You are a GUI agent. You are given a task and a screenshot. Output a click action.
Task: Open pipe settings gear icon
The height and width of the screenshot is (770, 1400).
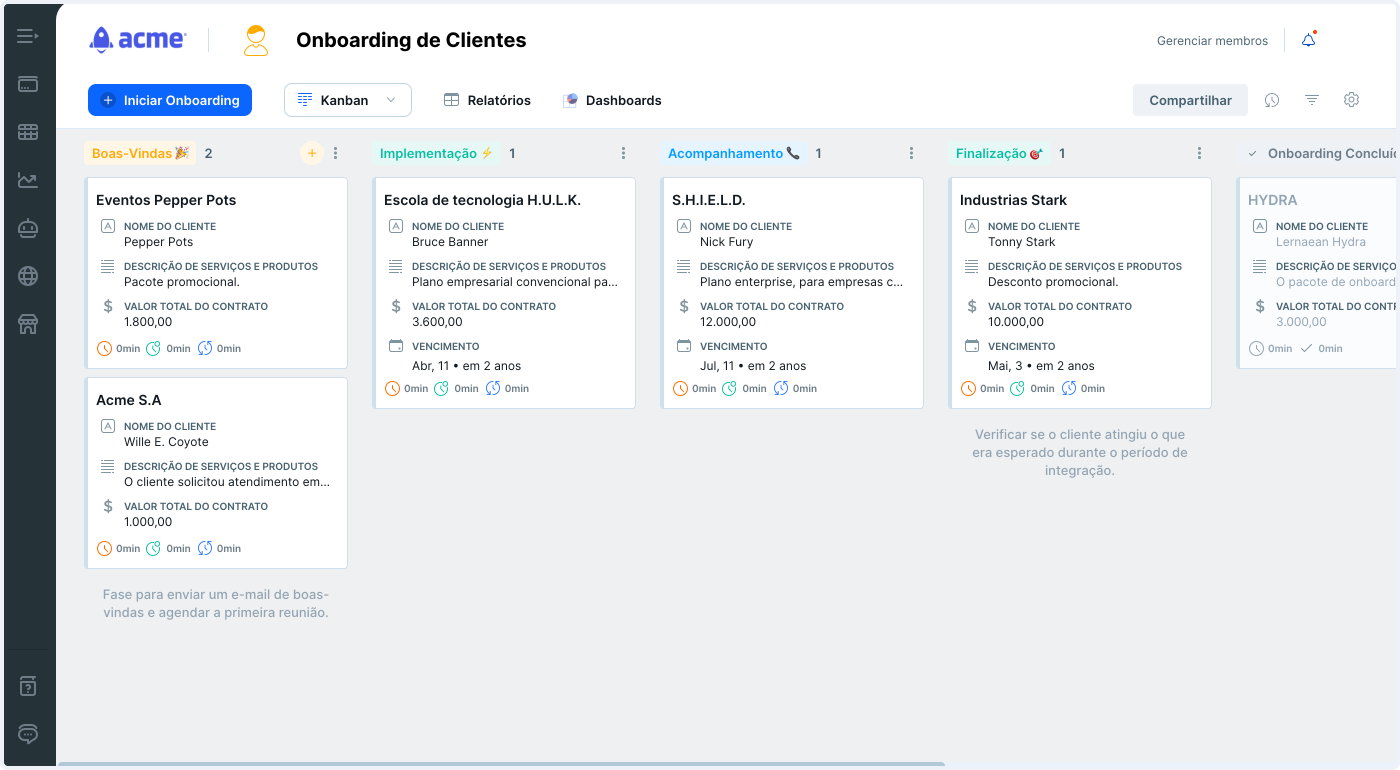(x=1352, y=100)
